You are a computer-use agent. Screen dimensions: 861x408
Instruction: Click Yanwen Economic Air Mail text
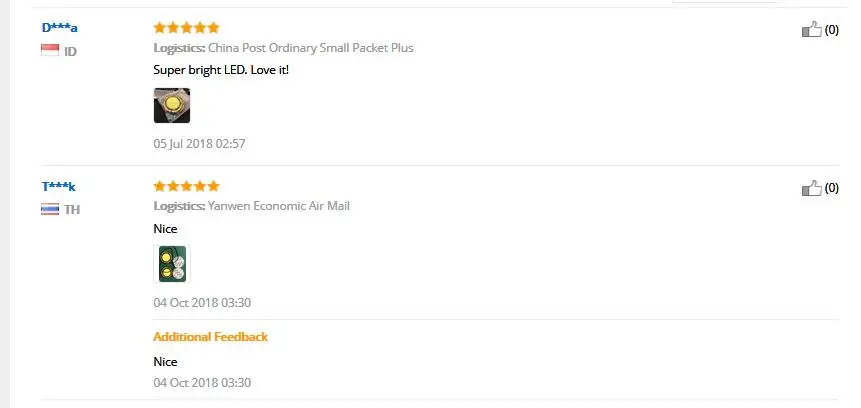(x=279, y=206)
